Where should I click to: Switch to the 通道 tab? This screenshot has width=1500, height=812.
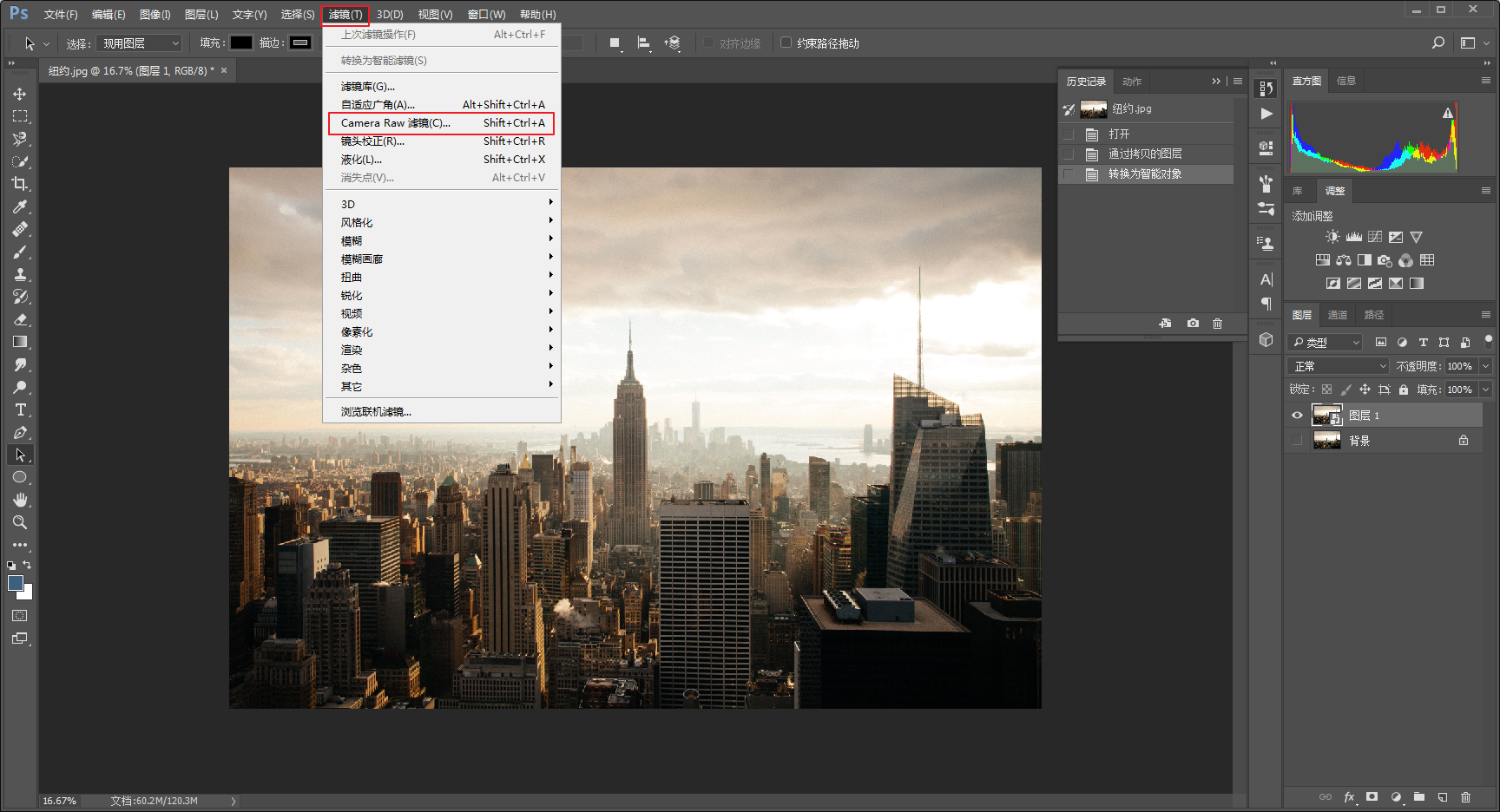pos(1338,315)
